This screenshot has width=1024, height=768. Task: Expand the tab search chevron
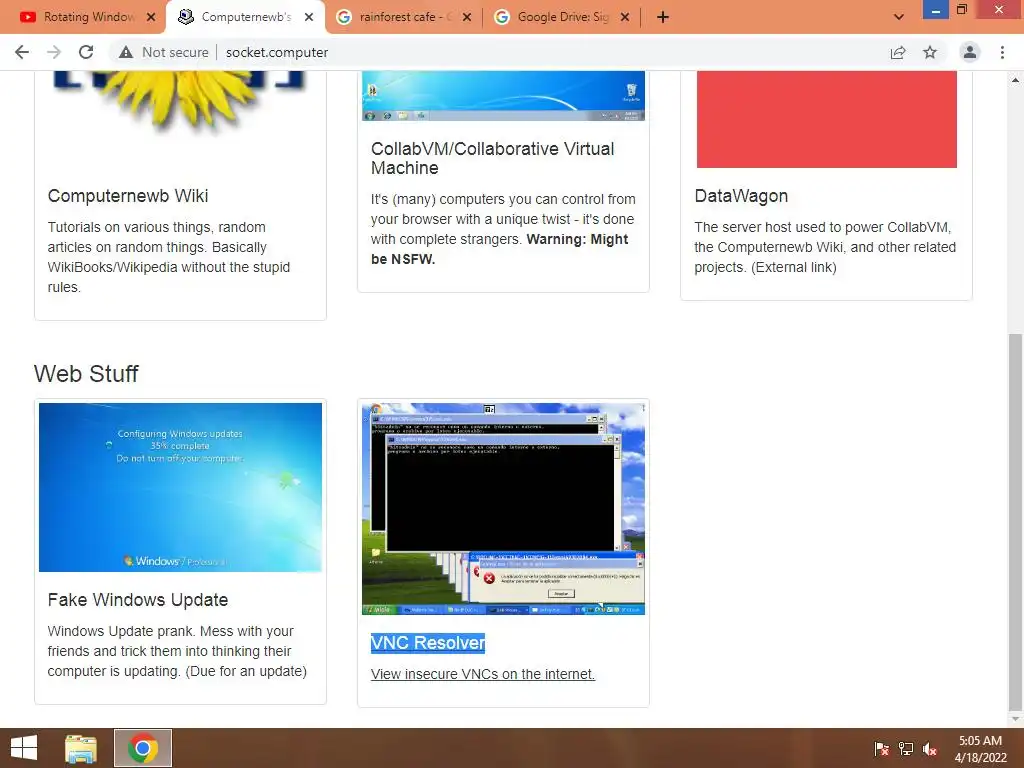point(899,17)
